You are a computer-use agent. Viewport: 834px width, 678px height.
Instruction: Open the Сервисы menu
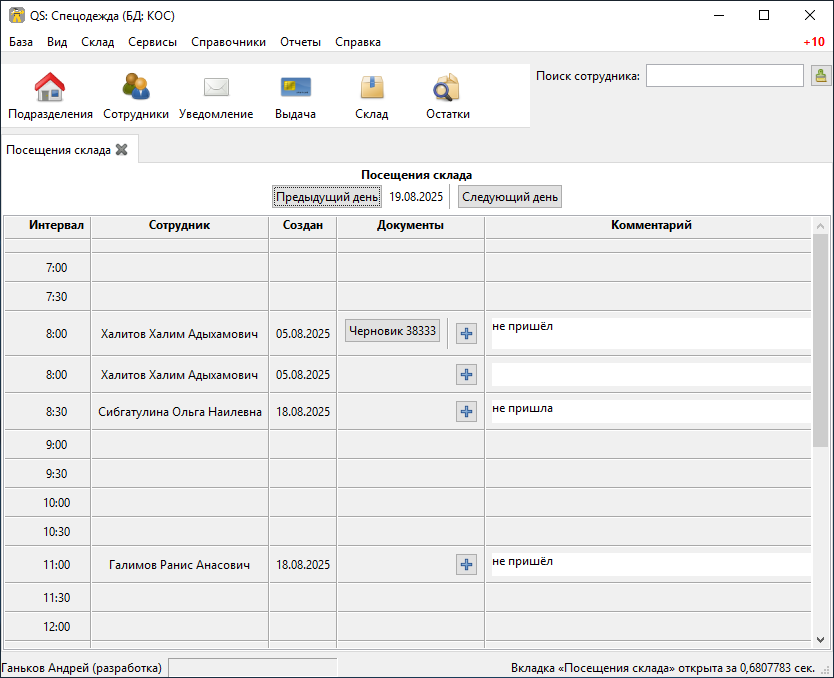tap(152, 42)
